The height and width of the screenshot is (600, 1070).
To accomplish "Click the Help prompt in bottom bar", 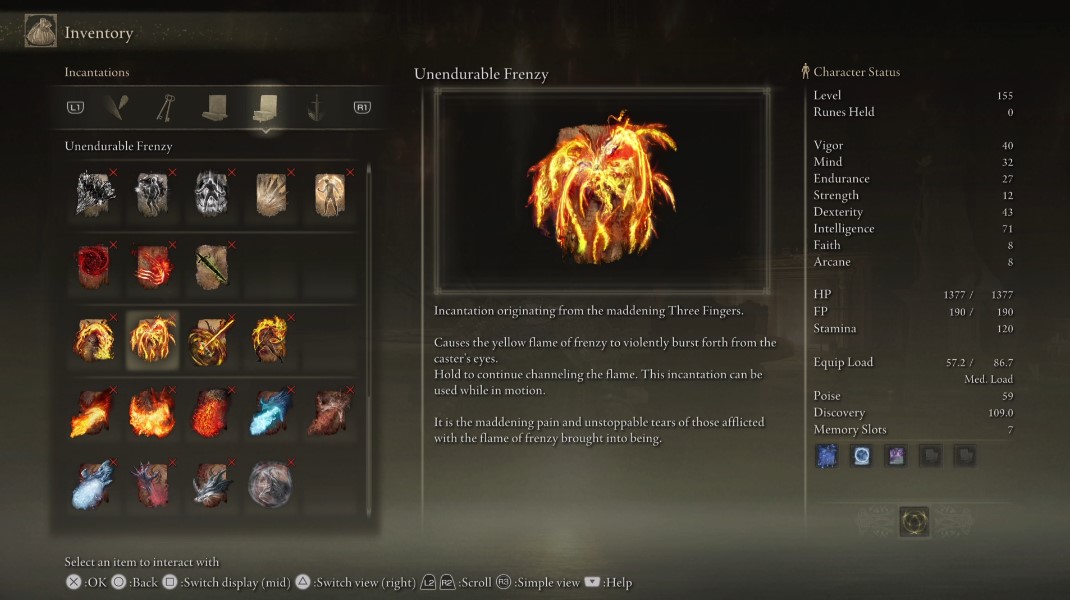I will point(609,582).
